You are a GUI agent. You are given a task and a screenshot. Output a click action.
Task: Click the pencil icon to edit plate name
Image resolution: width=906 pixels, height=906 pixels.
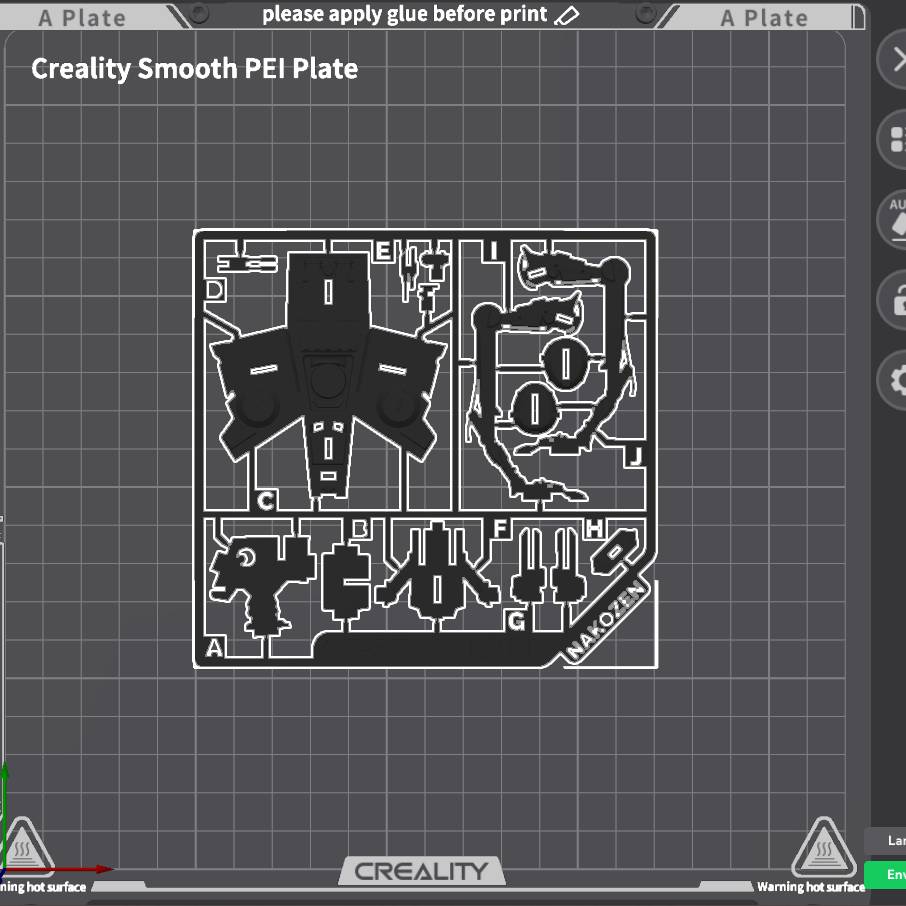tap(567, 15)
